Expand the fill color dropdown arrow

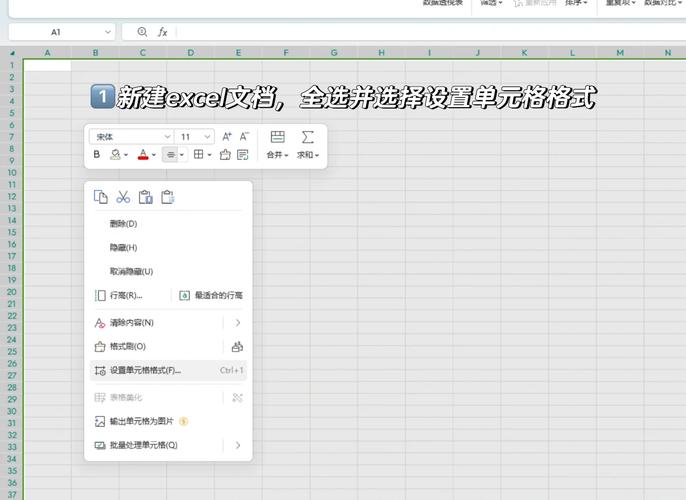tap(126, 155)
